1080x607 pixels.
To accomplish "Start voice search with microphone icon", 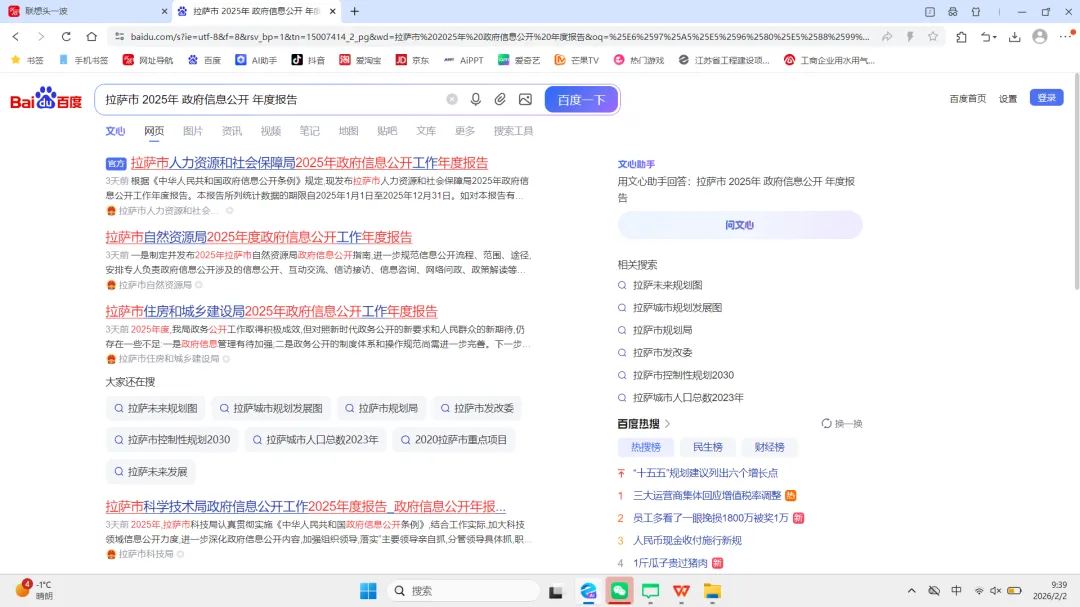I will pyautogui.click(x=476, y=99).
